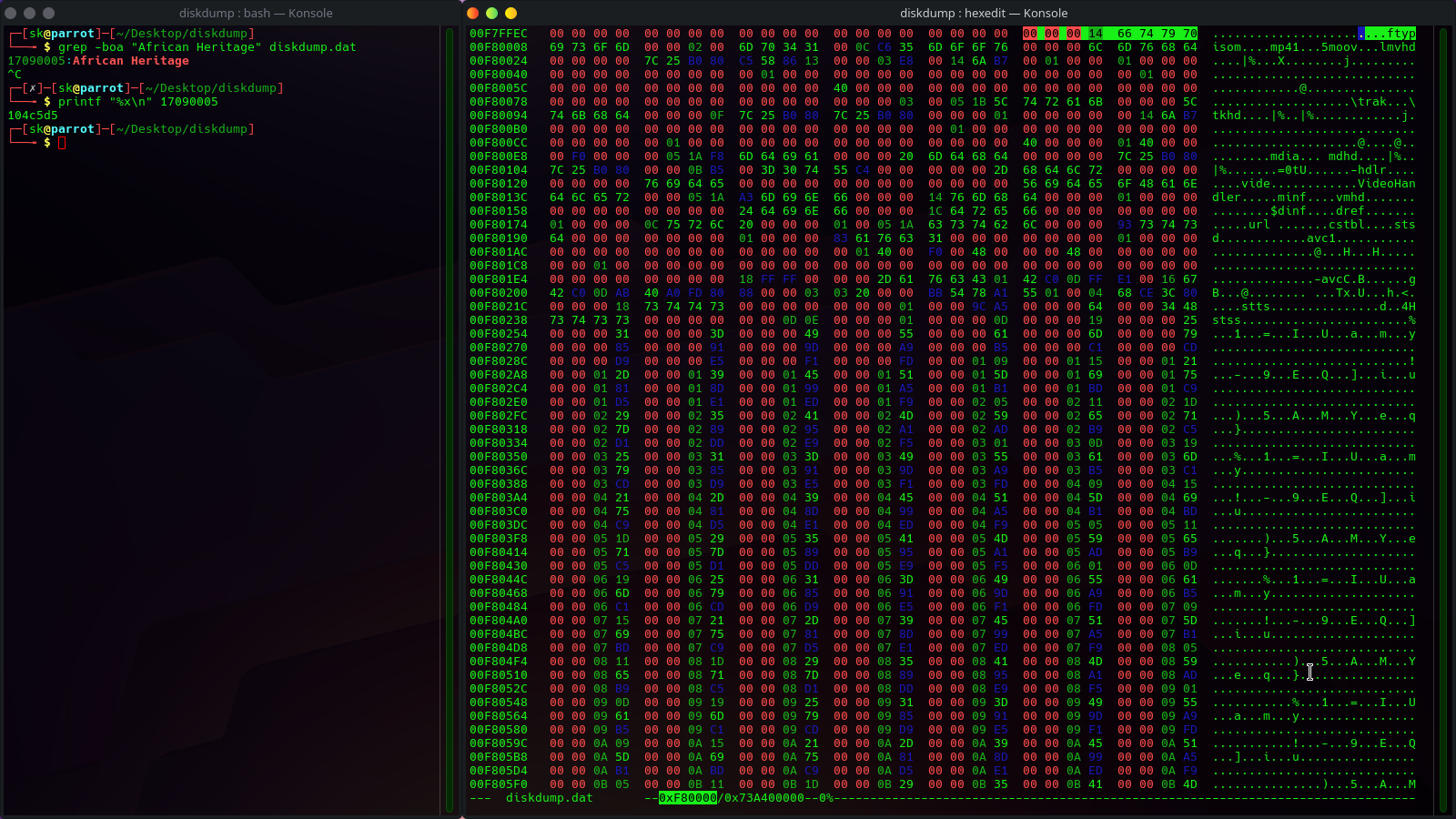
Task: Click the 'diskdump : bash — Konsole' title bar
Action: pos(256,13)
